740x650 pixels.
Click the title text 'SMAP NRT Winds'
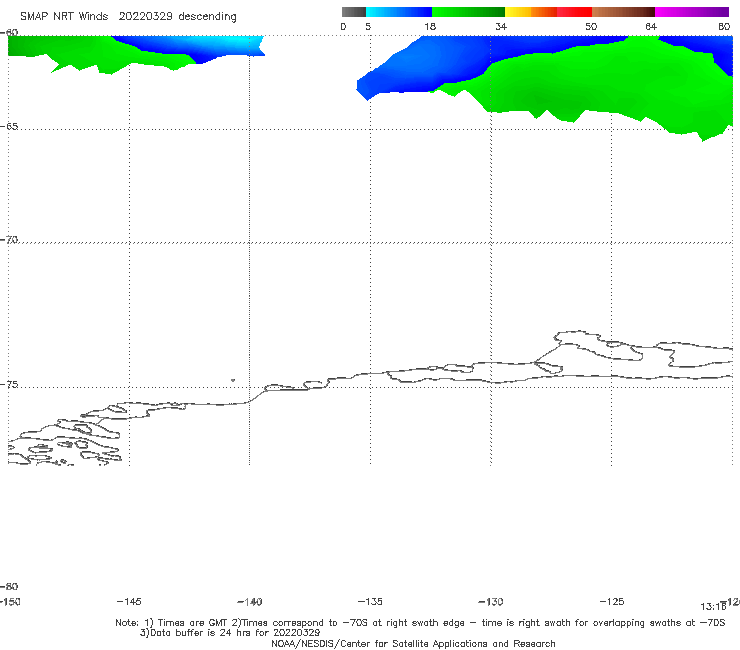[x=64, y=17]
